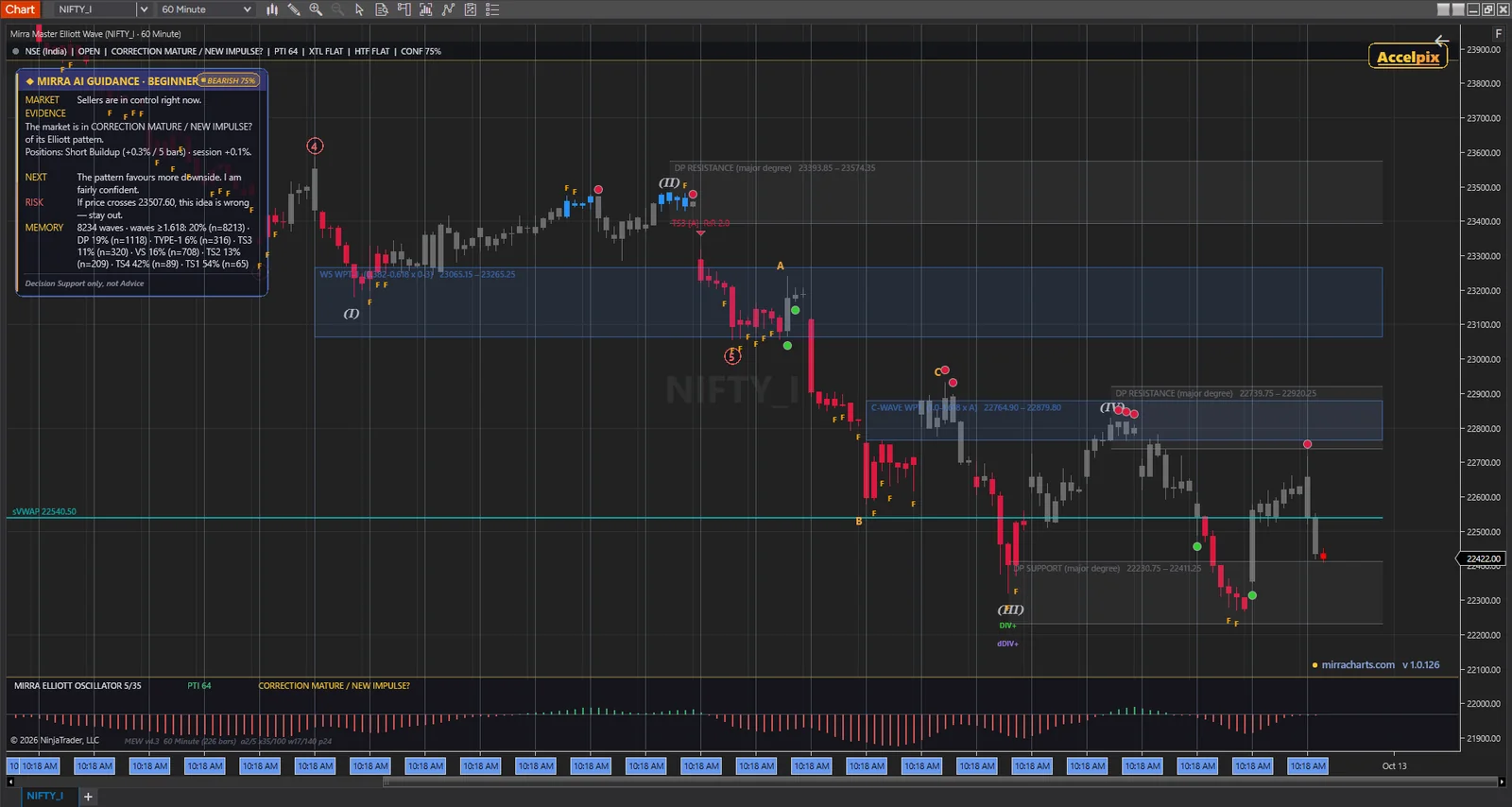Click scrollbar left arrow
This screenshot has width=1512, height=807.
click(x=10, y=781)
